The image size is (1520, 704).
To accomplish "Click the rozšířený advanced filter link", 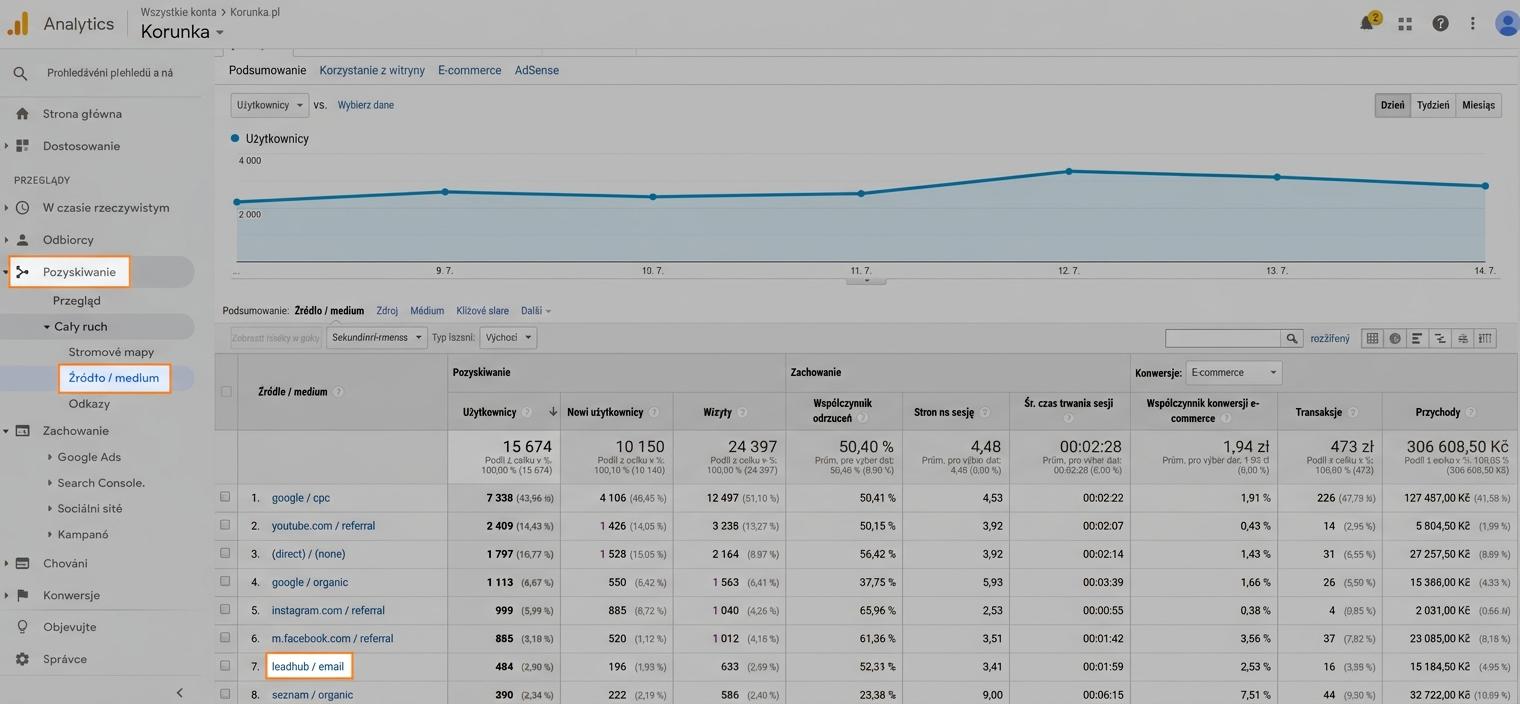I will coord(1330,339).
